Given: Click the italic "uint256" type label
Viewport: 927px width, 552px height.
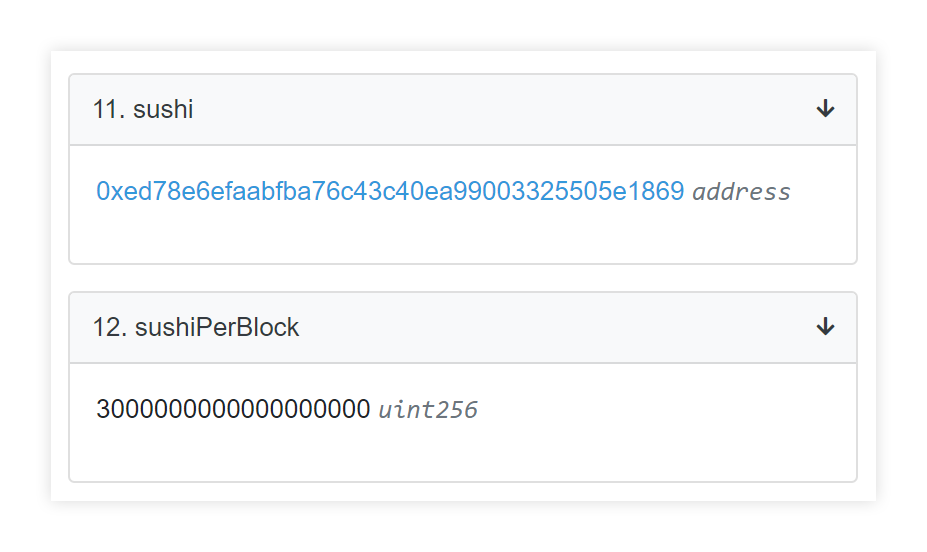Looking at the screenshot, I should [428, 410].
